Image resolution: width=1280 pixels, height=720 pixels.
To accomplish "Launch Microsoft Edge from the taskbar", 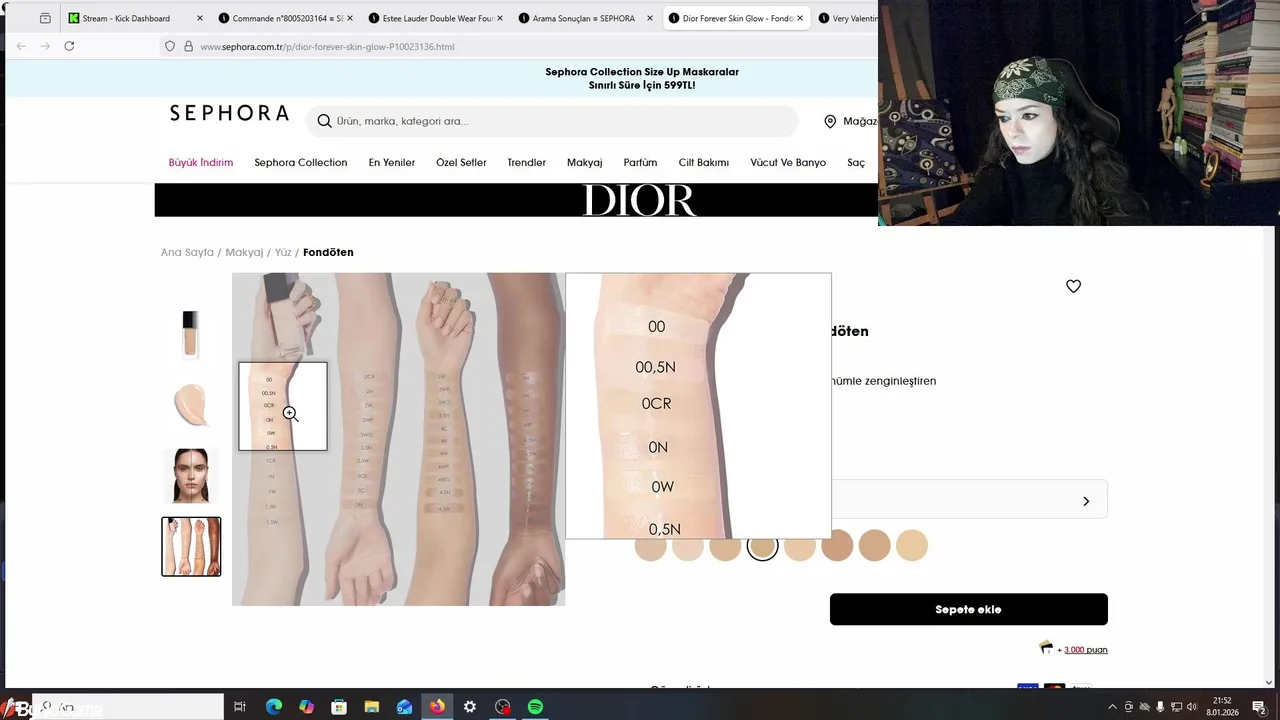I will click(x=274, y=707).
